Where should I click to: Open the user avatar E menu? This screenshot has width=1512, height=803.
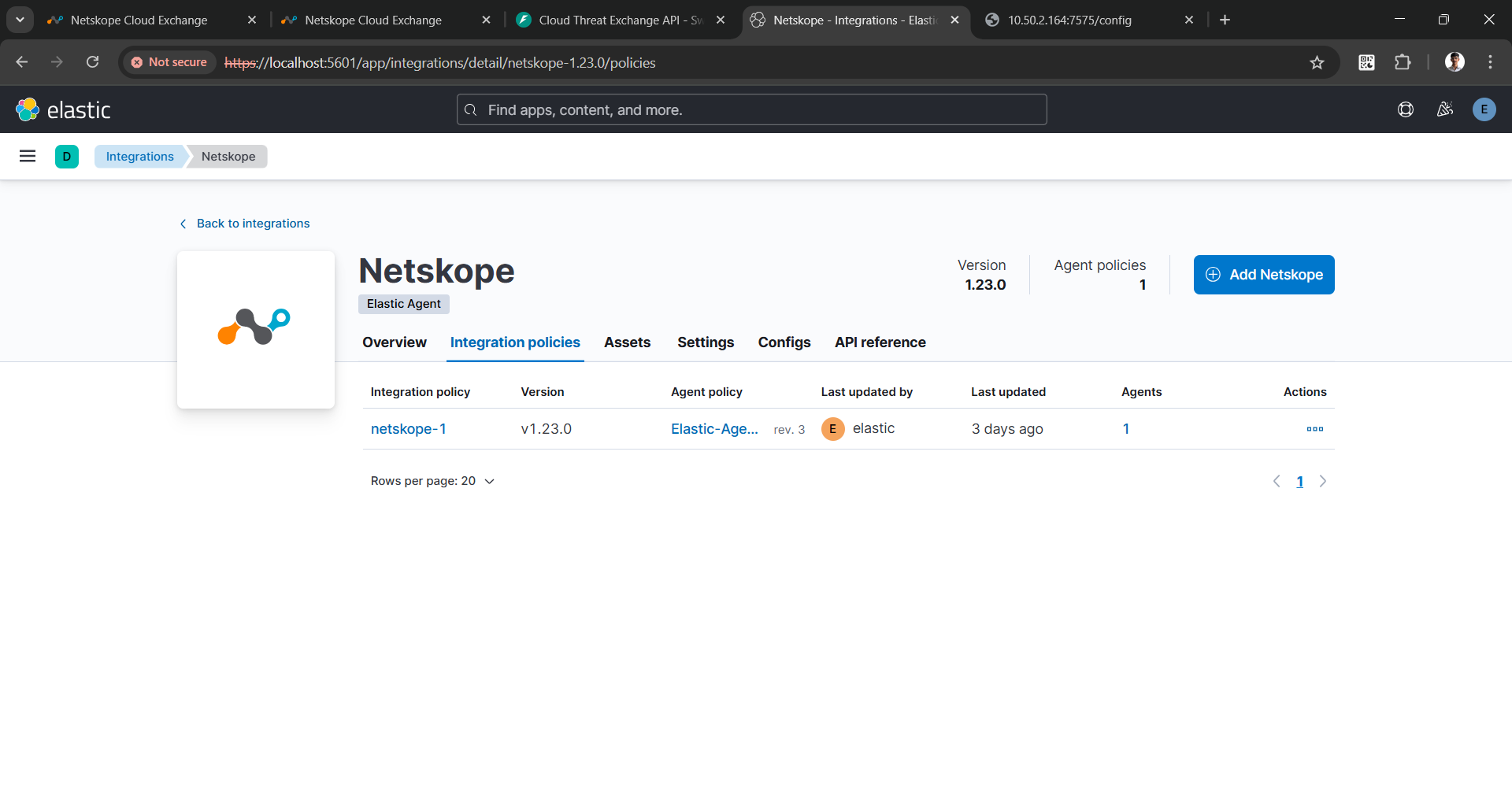pyautogui.click(x=1484, y=110)
